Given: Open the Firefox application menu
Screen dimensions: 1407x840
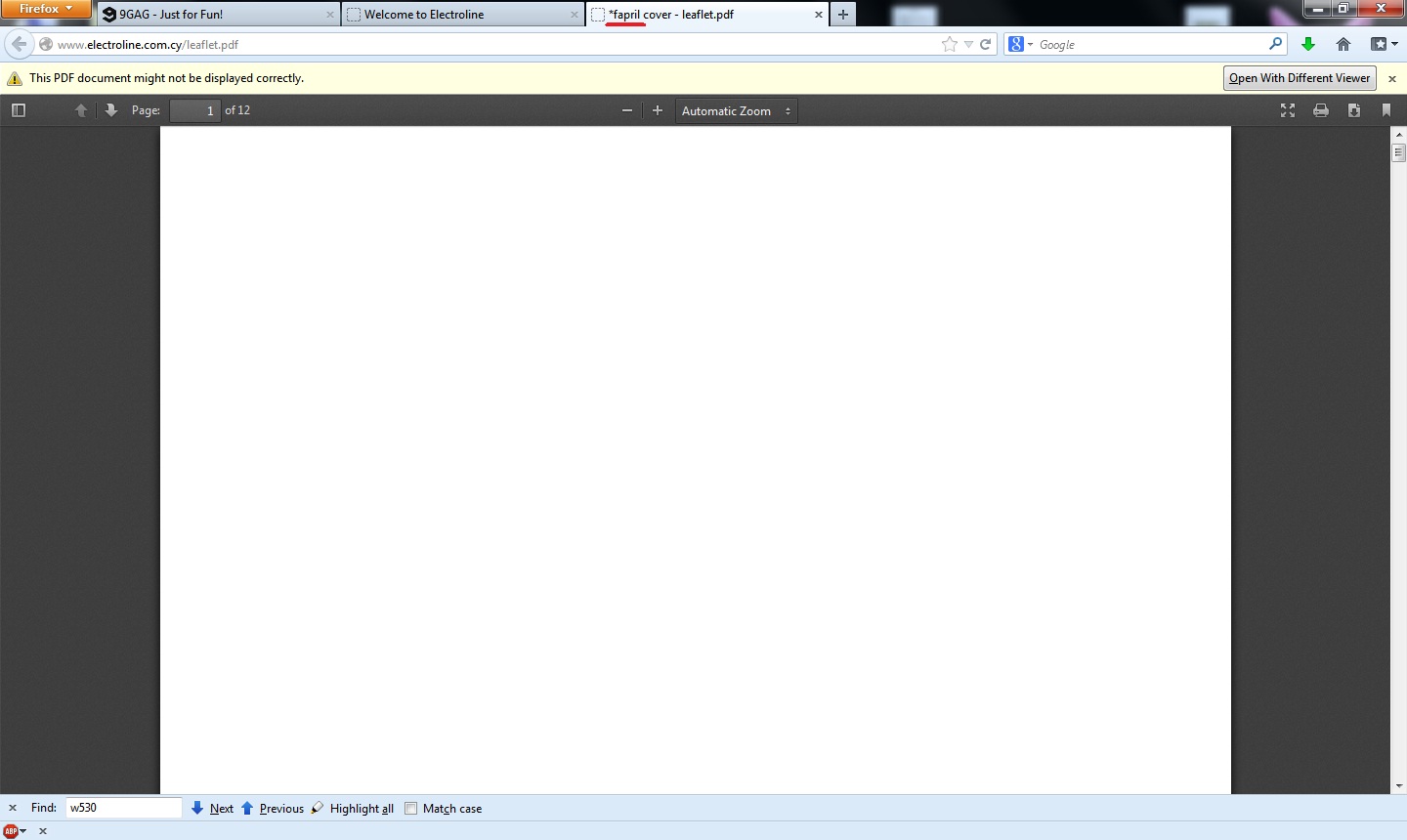Looking at the screenshot, I should coord(46,9).
